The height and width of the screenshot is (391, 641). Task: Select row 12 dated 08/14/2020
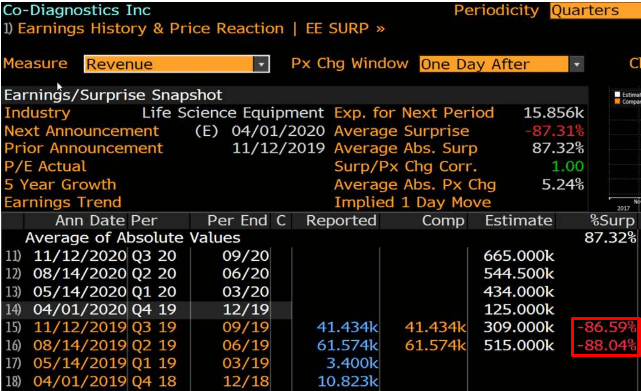tap(319, 274)
